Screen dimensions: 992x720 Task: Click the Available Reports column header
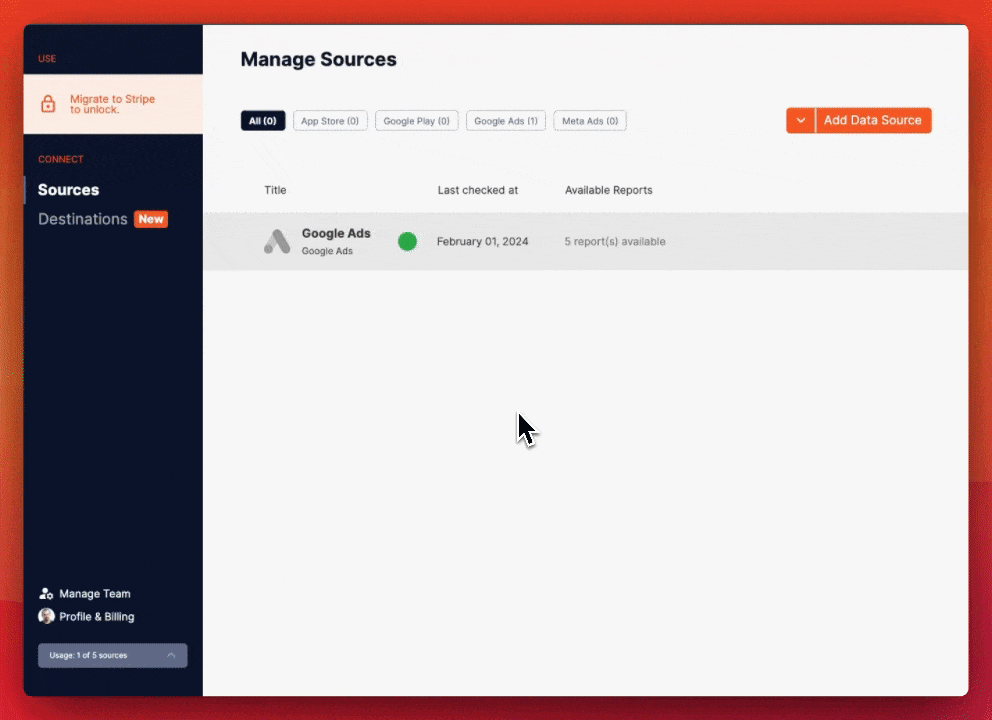coord(609,190)
